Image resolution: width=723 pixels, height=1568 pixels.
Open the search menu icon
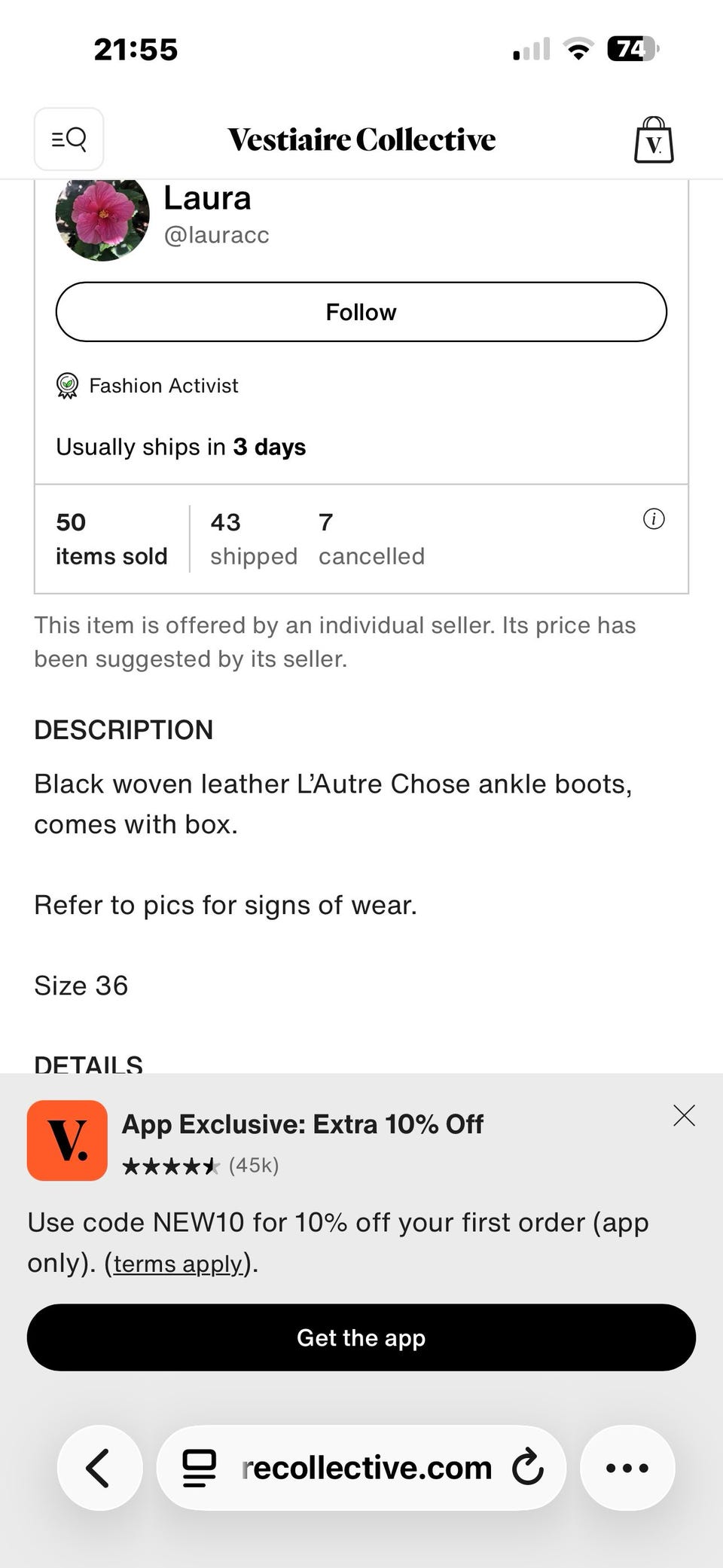69,139
